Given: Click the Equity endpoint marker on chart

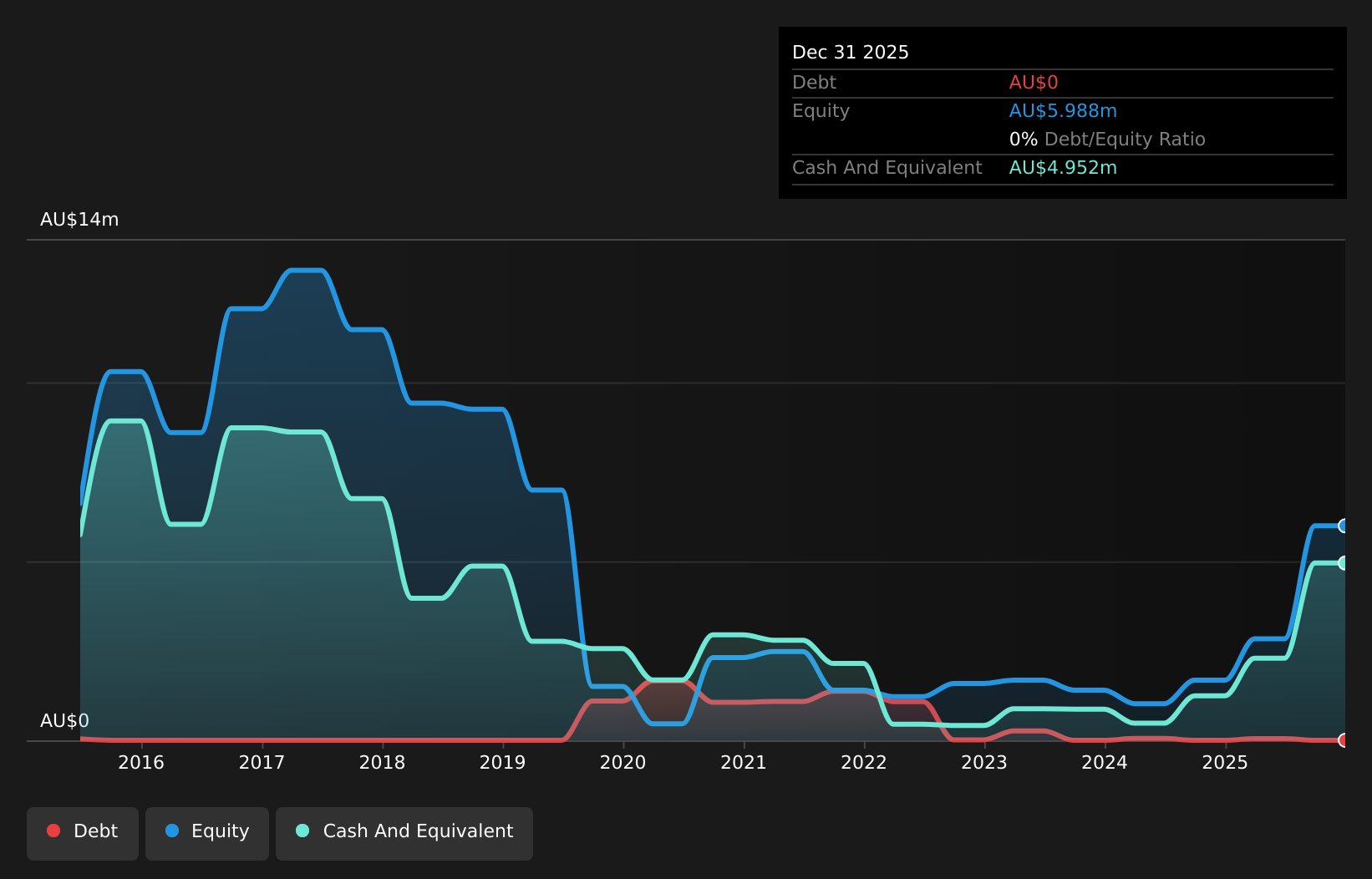Looking at the screenshot, I should point(1344,526).
